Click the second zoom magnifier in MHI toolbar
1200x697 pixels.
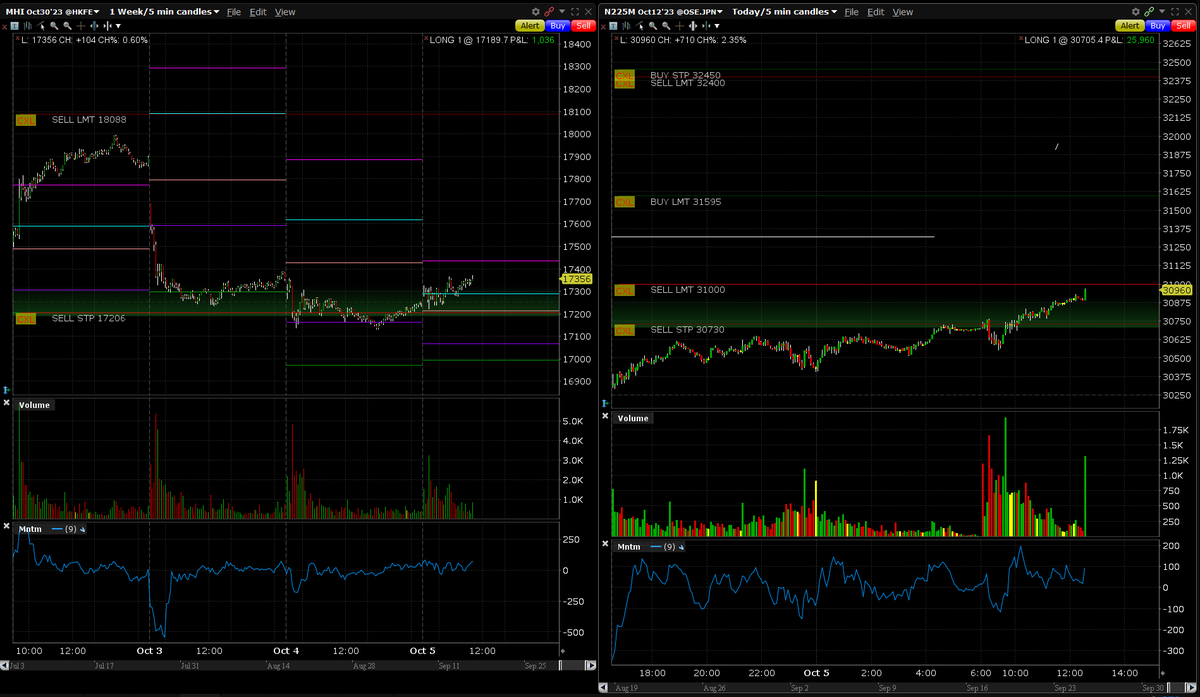click(x=66, y=25)
